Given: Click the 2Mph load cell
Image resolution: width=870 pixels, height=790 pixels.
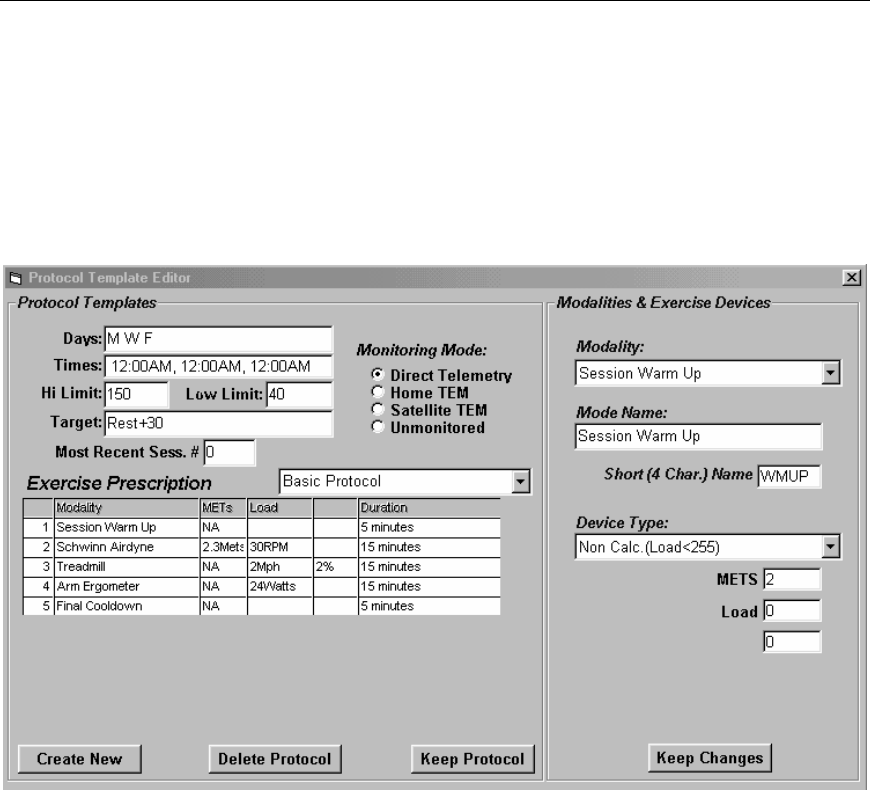Looking at the screenshot, I should pos(280,567).
